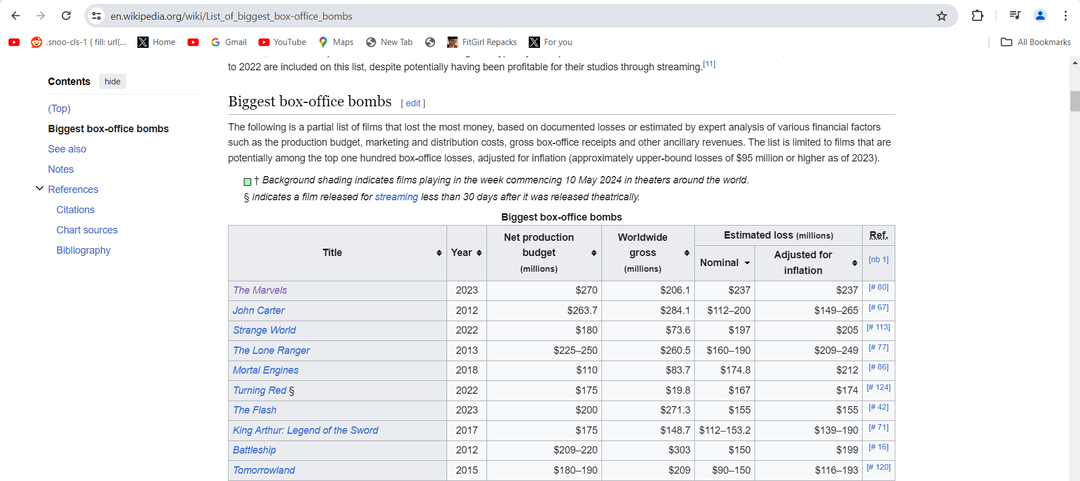Go to Bibliography subsection
1080x481 pixels.
pyautogui.click(x=83, y=250)
